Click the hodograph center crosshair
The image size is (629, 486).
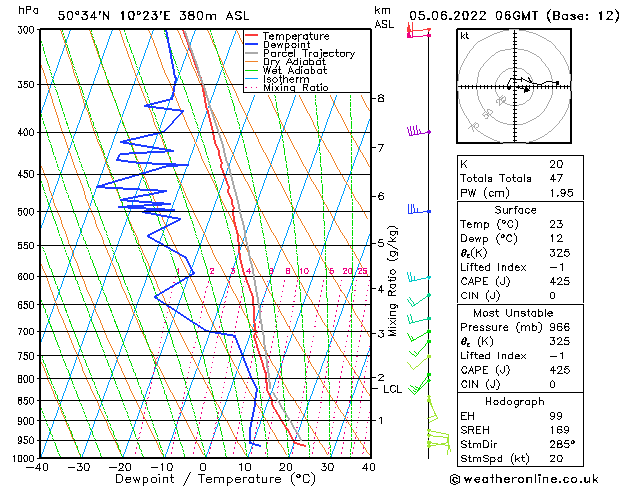point(515,87)
